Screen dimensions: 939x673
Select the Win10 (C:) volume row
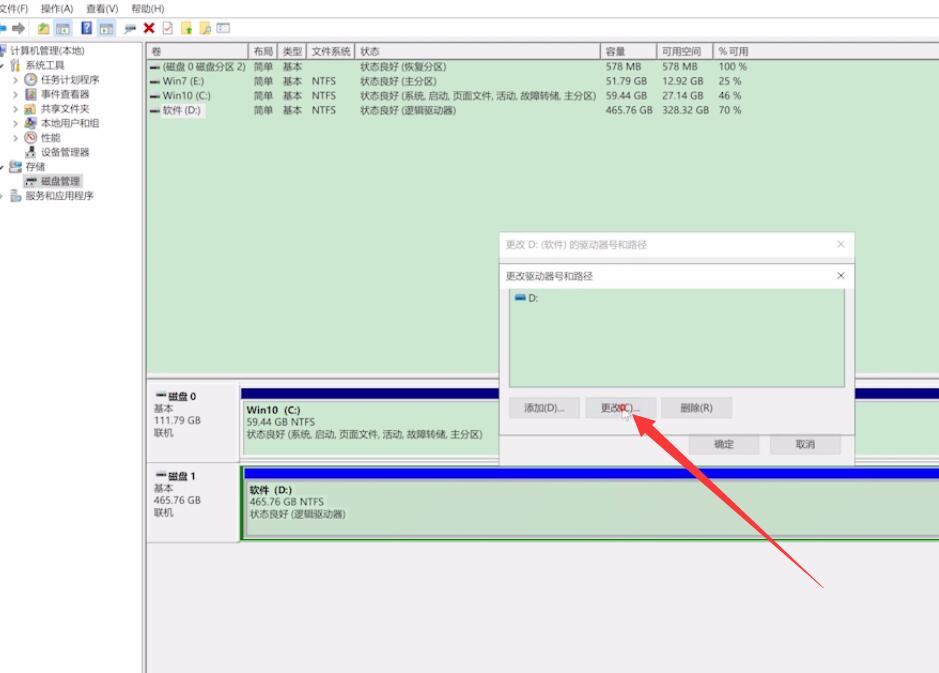447,95
